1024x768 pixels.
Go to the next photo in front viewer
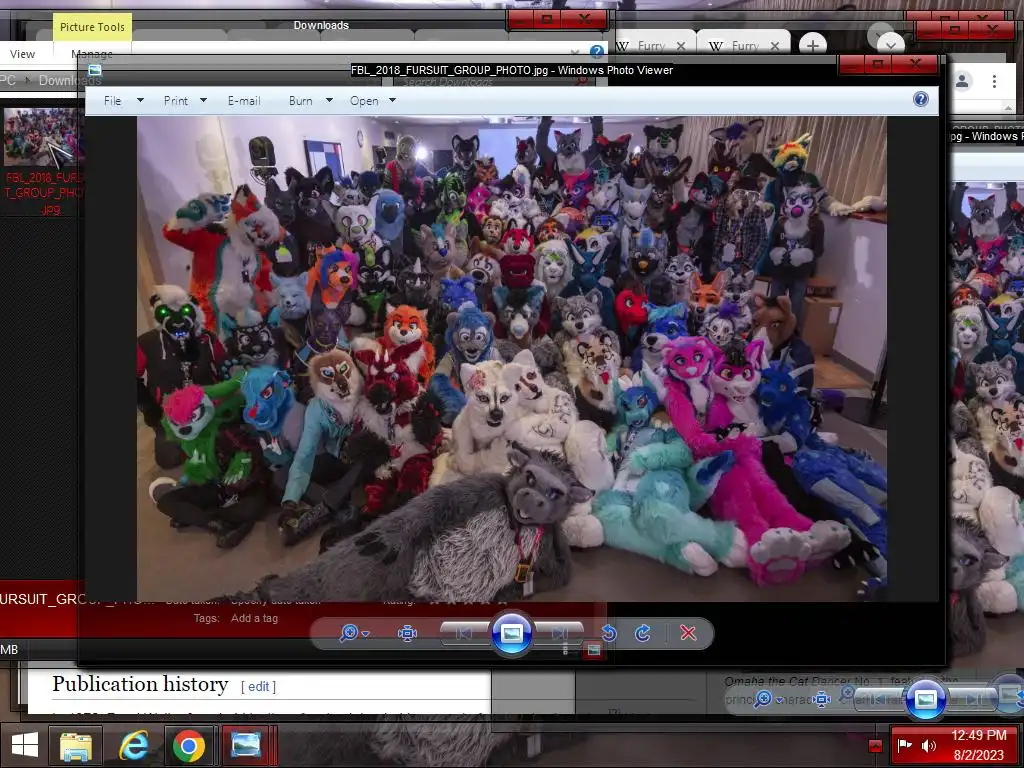pos(559,633)
